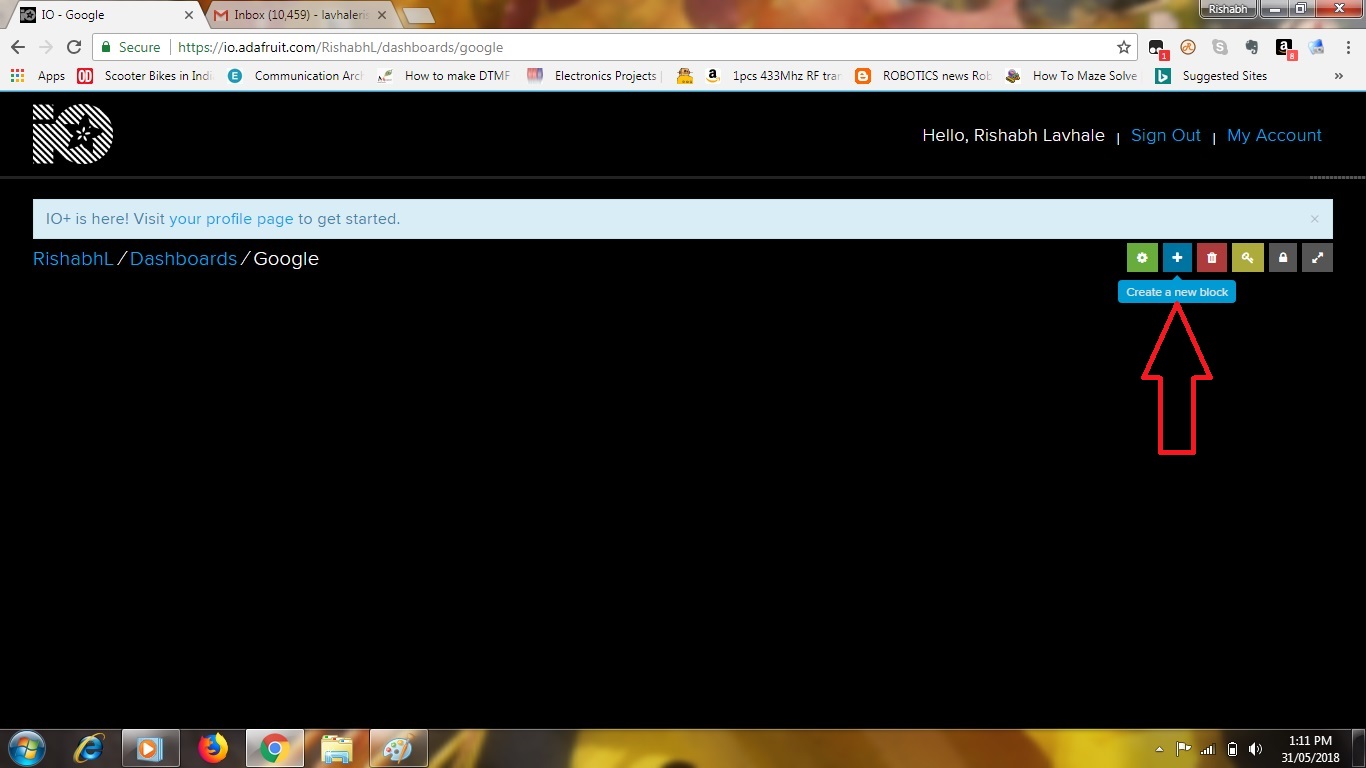The width and height of the screenshot is (1366, 768).
Task: Switch to the Gmail Inbox tab
Action: pos(300,15)
